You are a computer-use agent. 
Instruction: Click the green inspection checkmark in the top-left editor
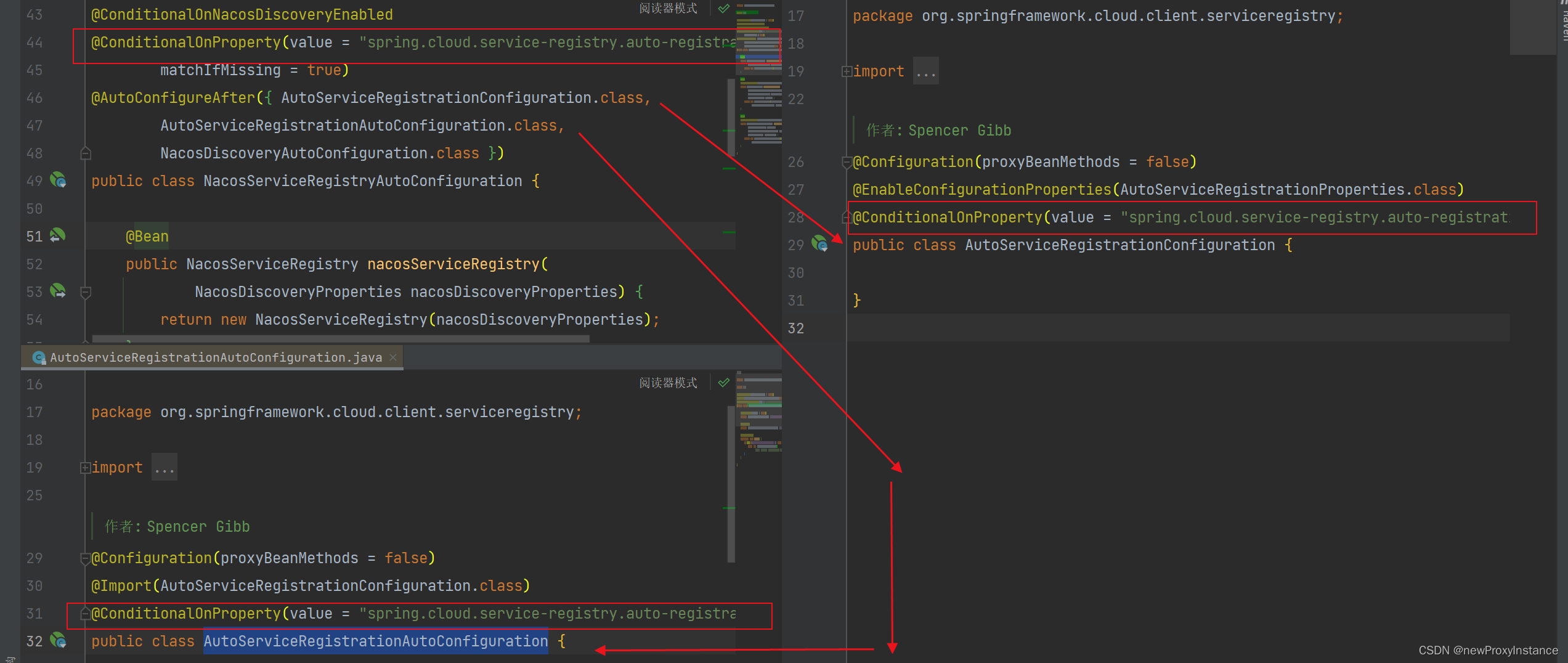724,8
